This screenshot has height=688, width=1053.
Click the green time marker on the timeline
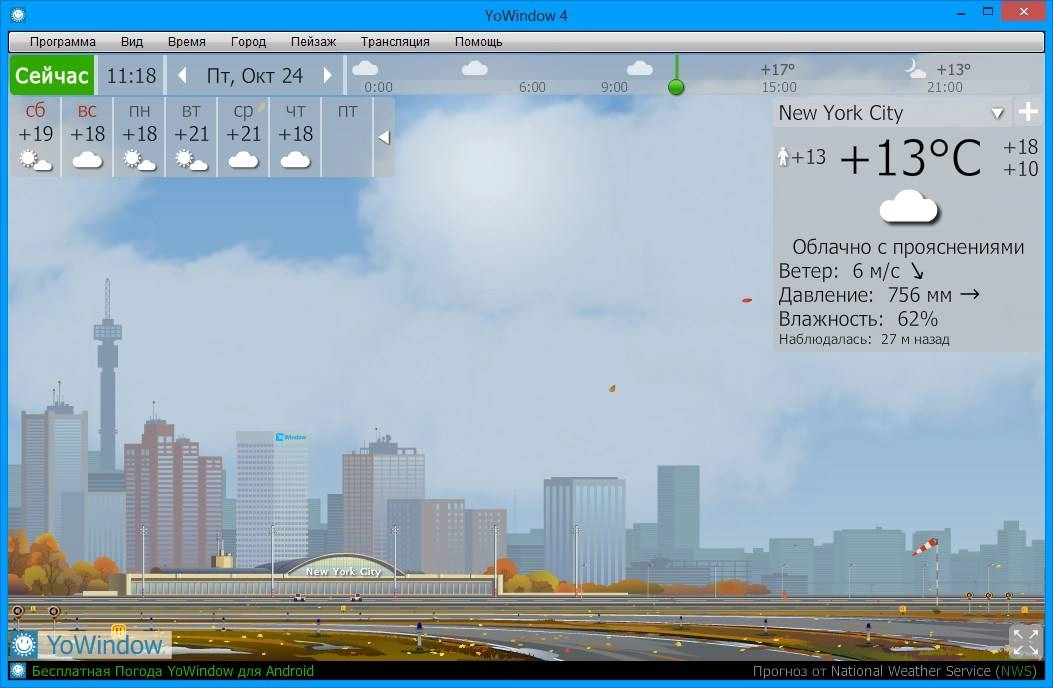[x=676, y=87]
